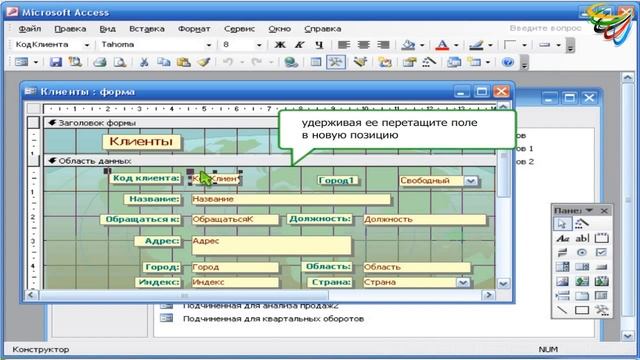
Task: Open the Свободный combo box arrow
Action: click(471, 181)
